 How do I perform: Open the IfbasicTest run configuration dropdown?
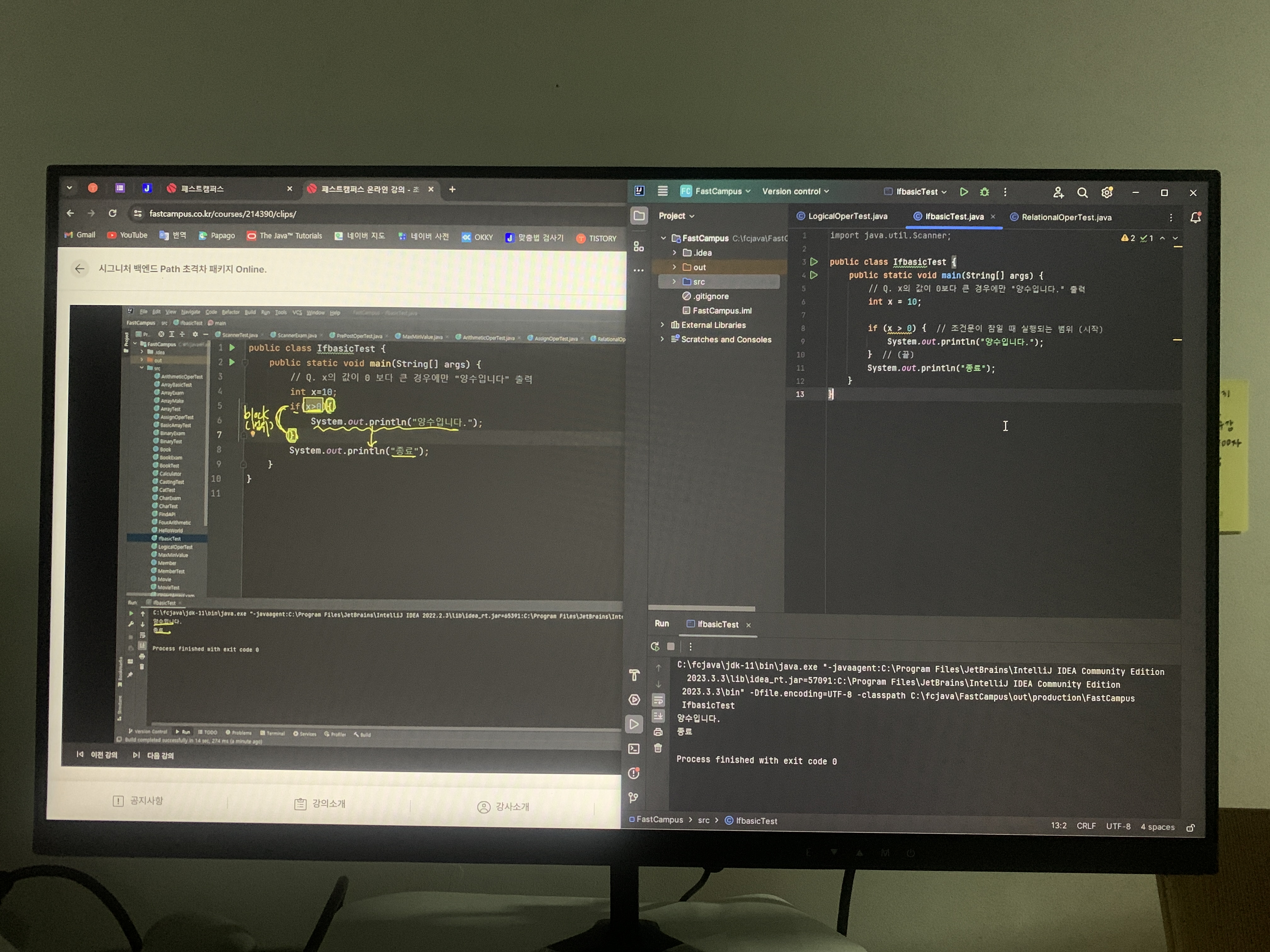[916, 192]
